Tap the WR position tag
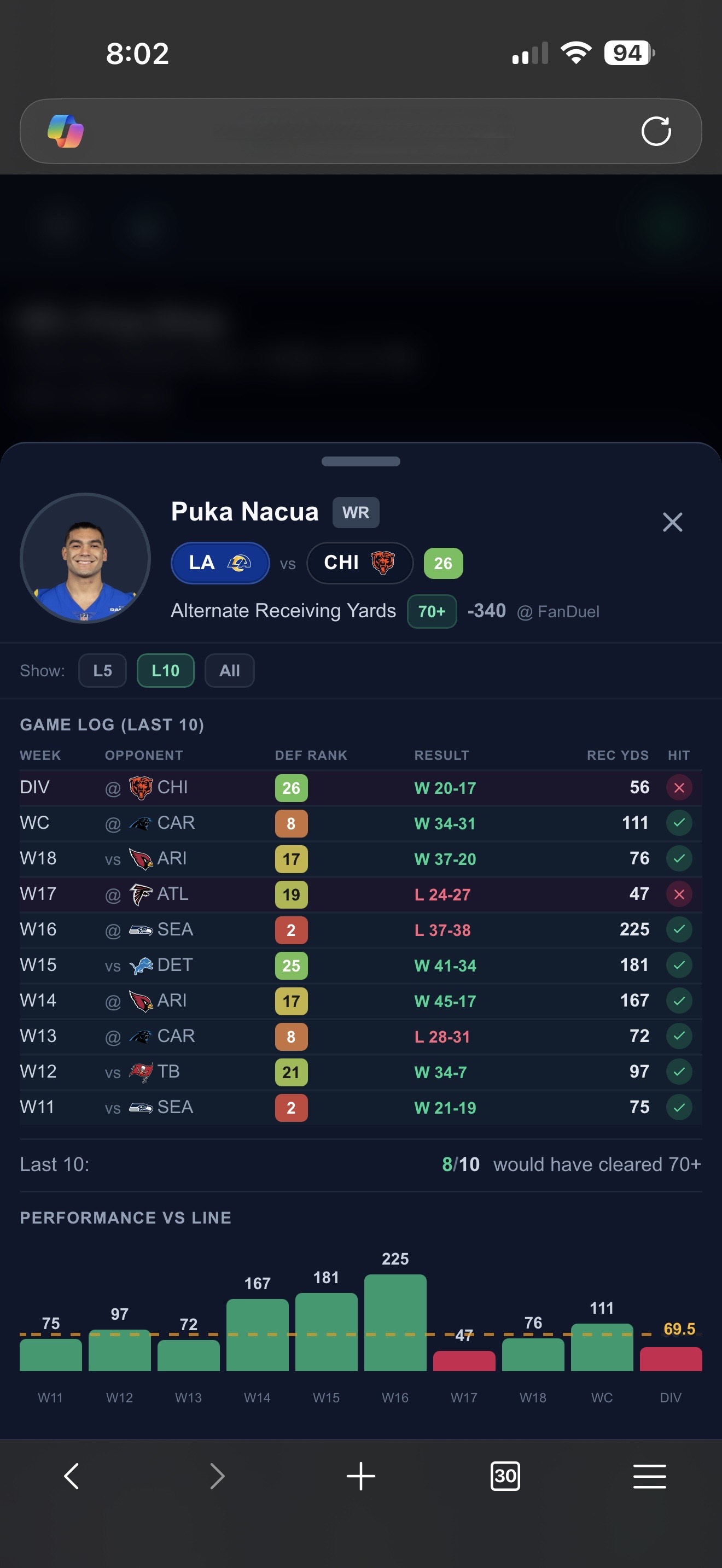Image resolution: width=722 pixels, height=1568 pixels. (x=356, y=512)
